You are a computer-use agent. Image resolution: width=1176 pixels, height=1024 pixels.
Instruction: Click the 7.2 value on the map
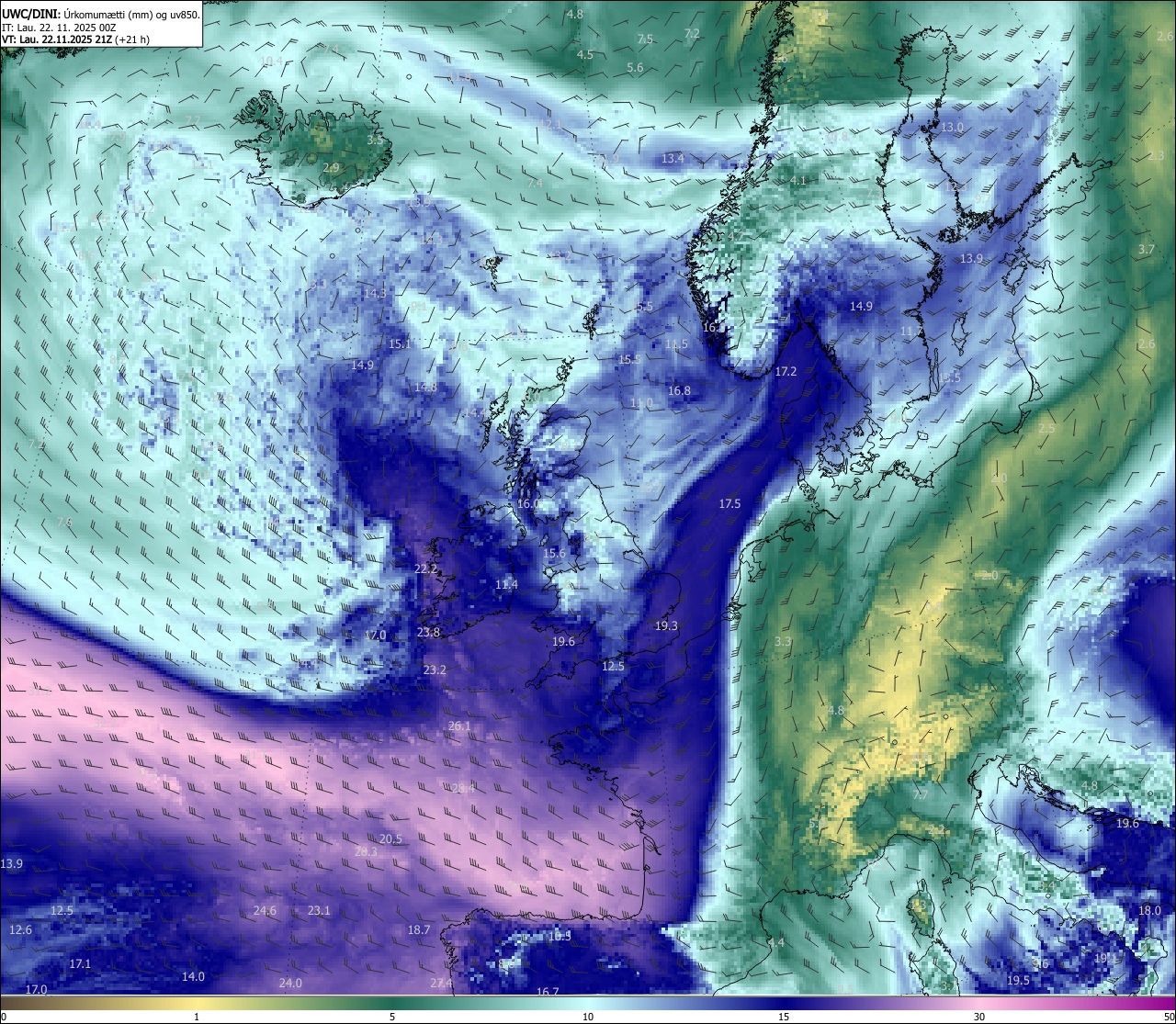click(x=692, y=33)
